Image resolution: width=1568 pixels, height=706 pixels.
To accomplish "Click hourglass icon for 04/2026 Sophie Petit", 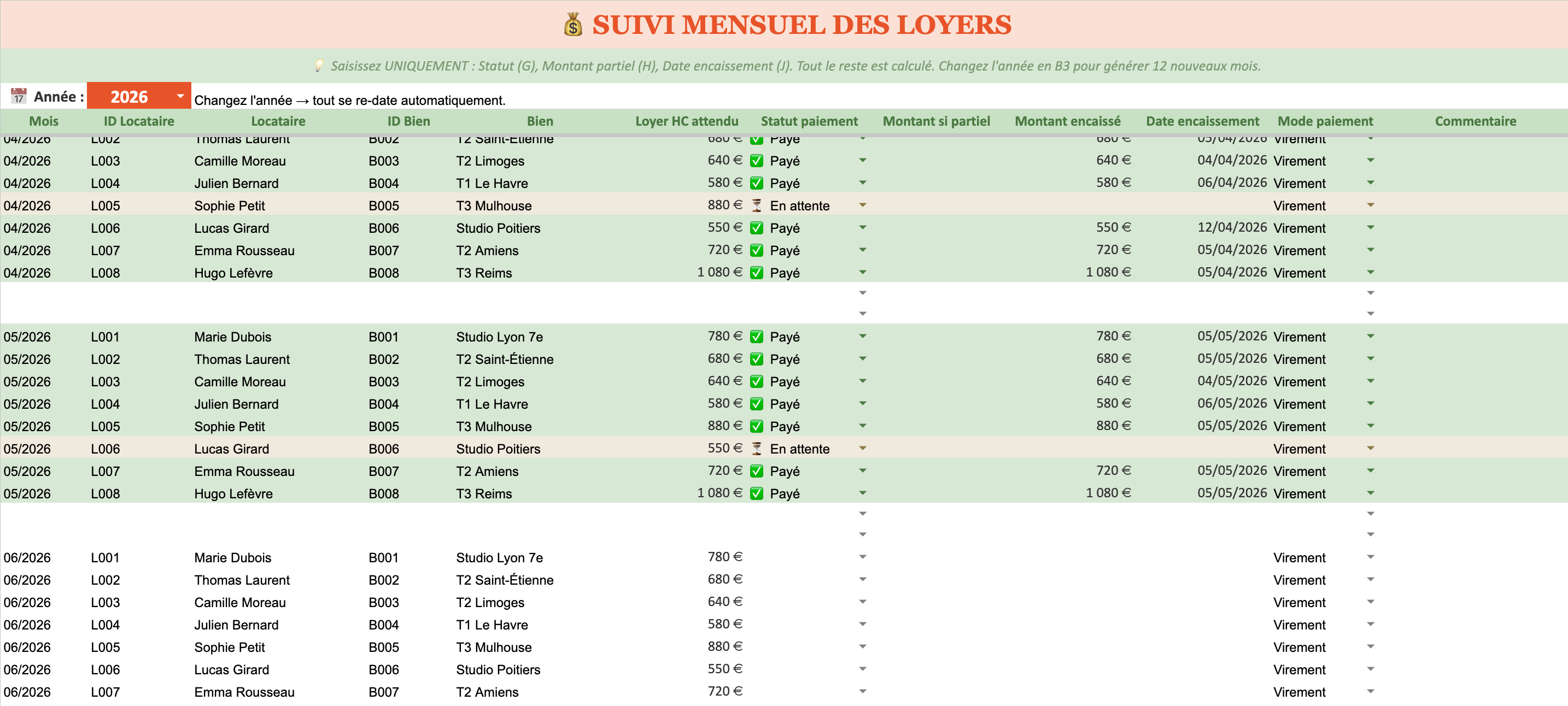I will pos(757,205).
